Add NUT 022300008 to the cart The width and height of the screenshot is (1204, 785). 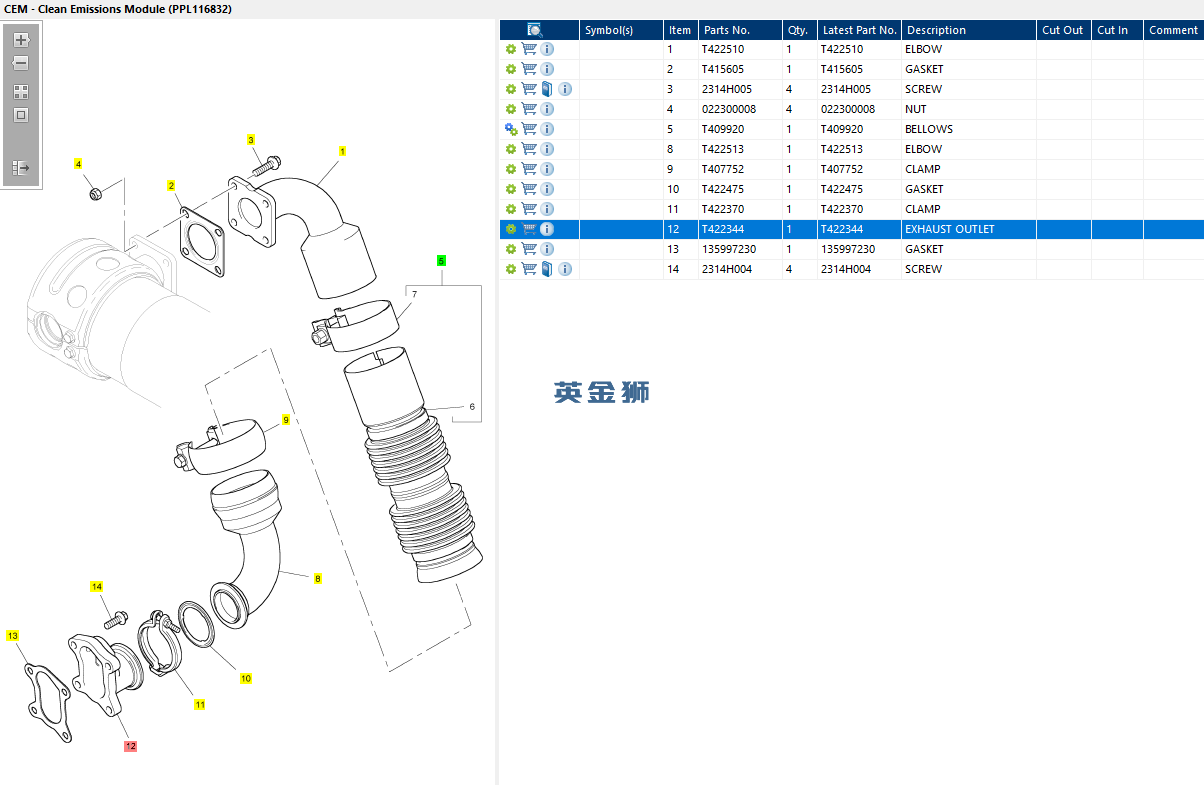tap(529, 109)
